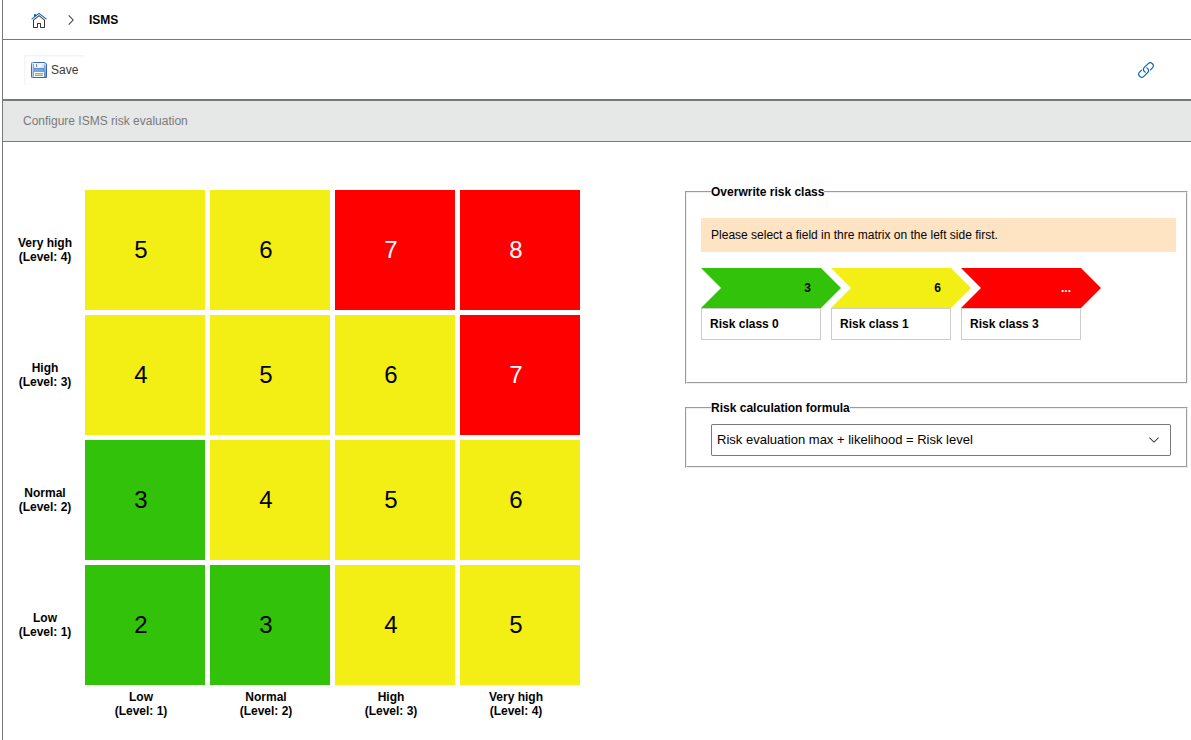
Task: Click the Risk class 1 label box
Action: coord(890,324)
